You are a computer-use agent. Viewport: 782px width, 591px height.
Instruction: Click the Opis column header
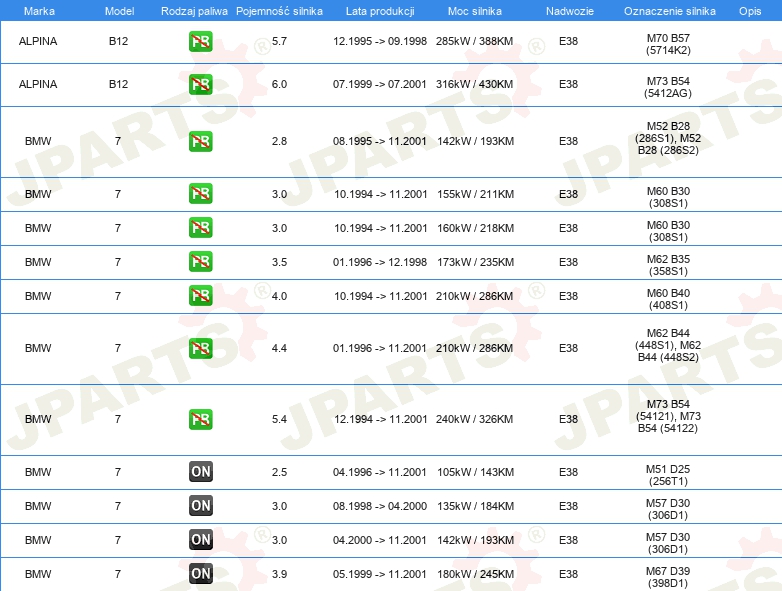750,11
